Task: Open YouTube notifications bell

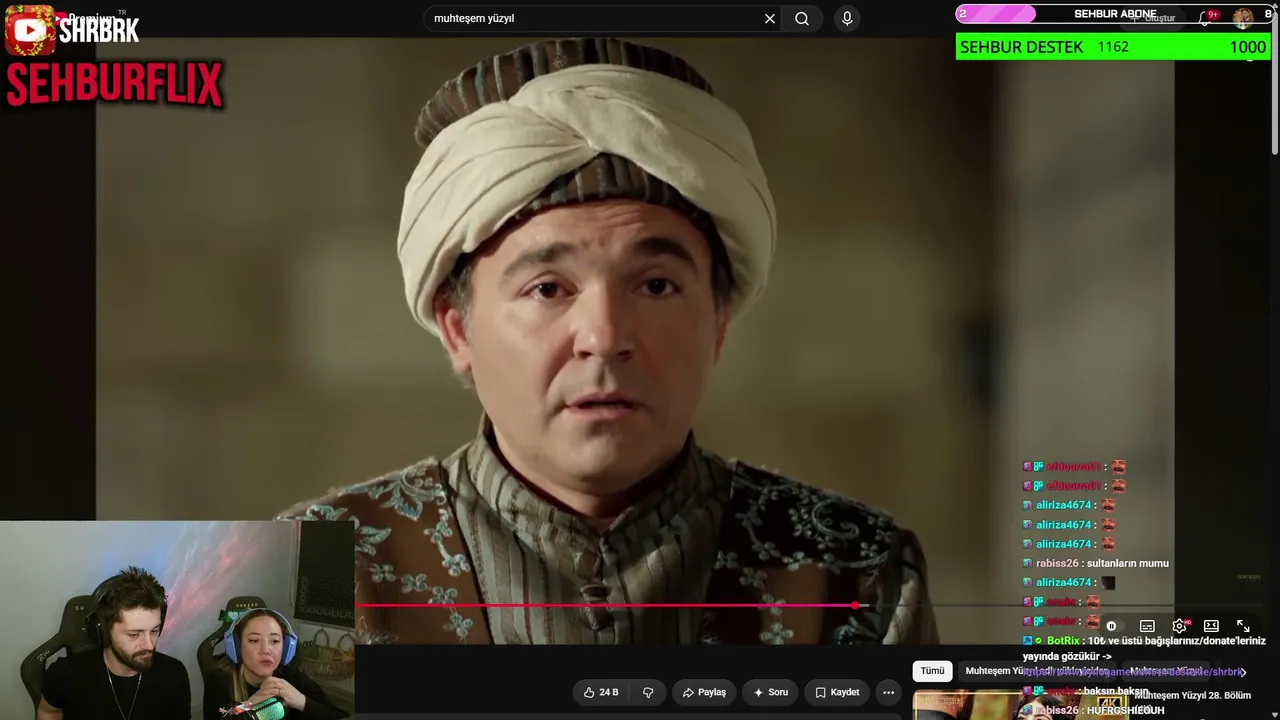Action: click(1207, 17)
